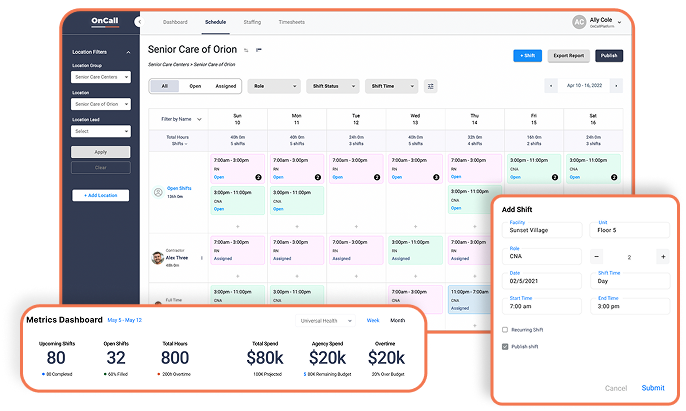Click the Export Report button
686x411 pixels.
tap(569, 56)
